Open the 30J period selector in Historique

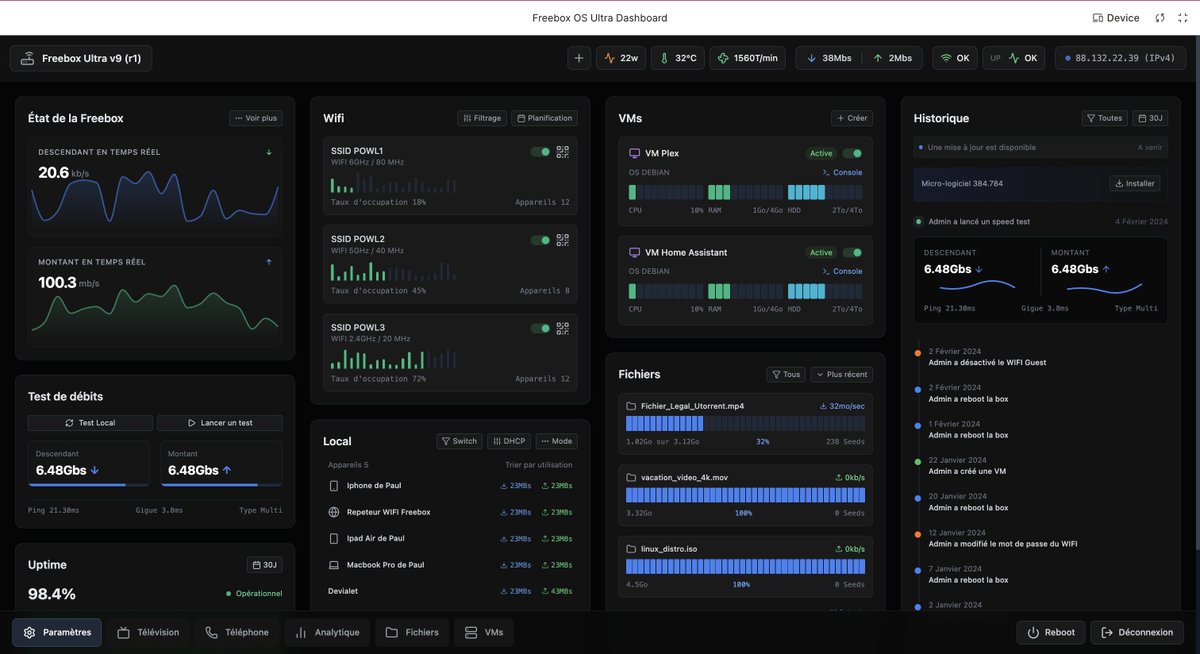[1150, 118]
